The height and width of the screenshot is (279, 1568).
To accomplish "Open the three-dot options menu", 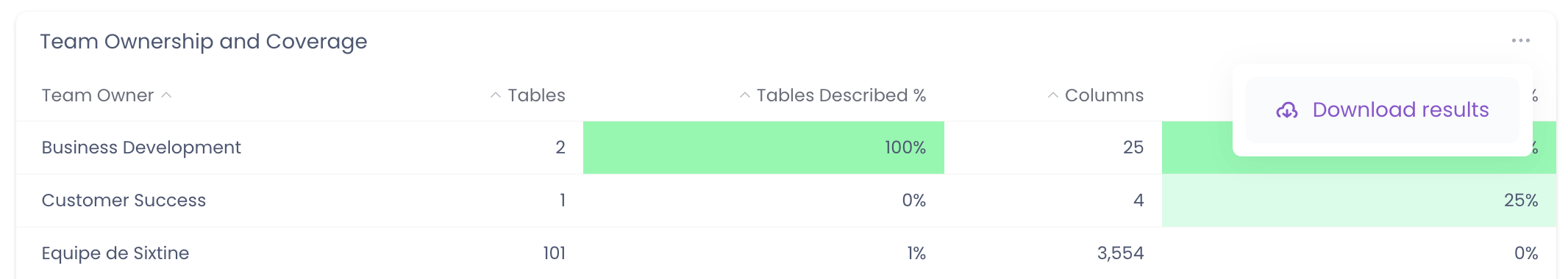I will click(1520, 40).
